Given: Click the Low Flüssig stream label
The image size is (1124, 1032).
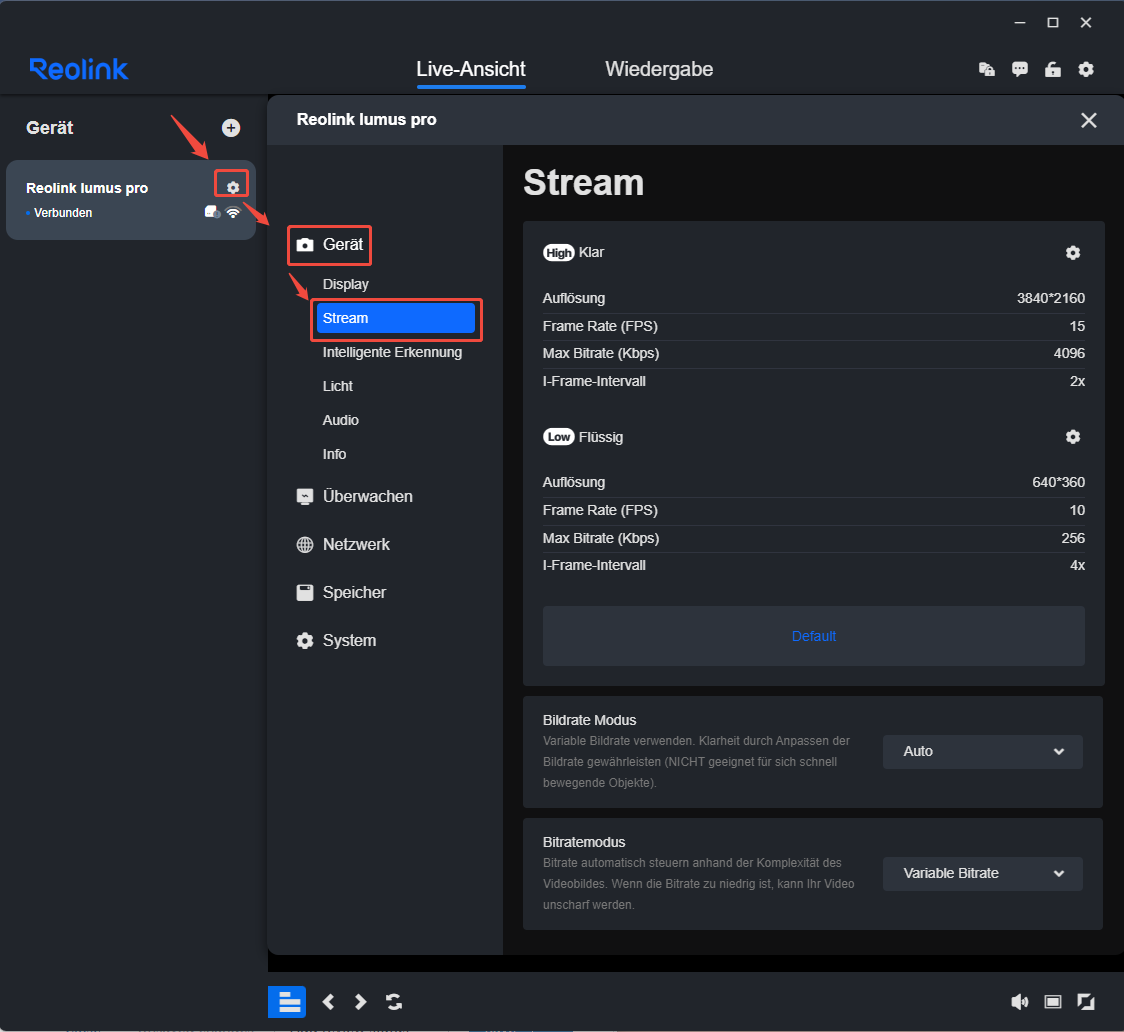Looking at the screenshot, I should coord(583,437).
